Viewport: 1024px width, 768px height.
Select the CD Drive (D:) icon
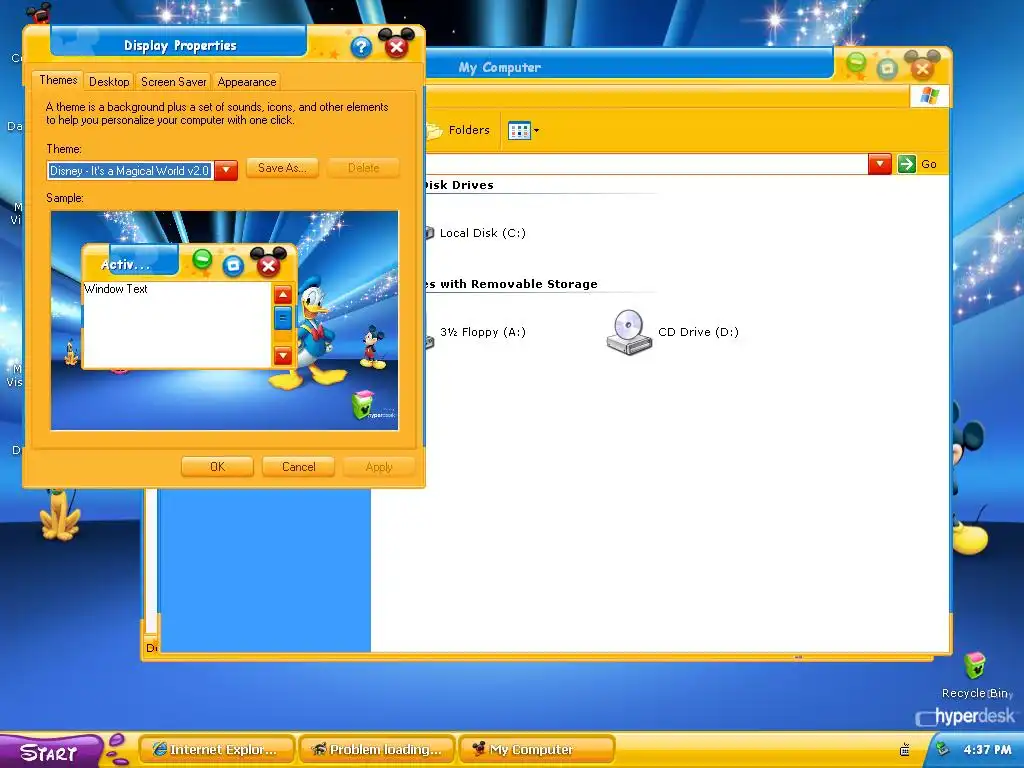click(x=629, y=332)
